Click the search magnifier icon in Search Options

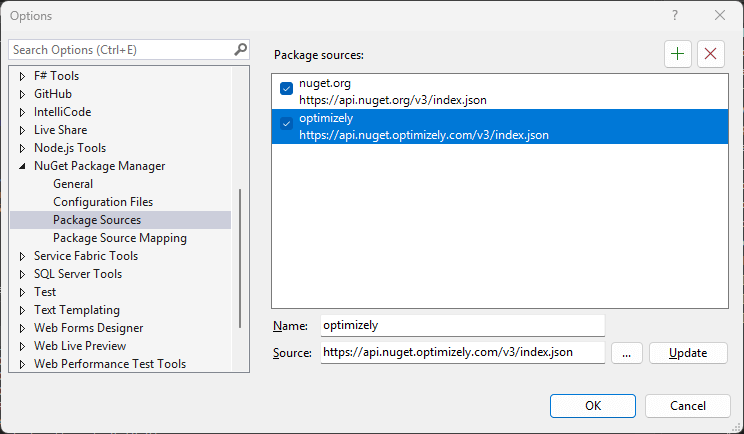coord(240,49)
